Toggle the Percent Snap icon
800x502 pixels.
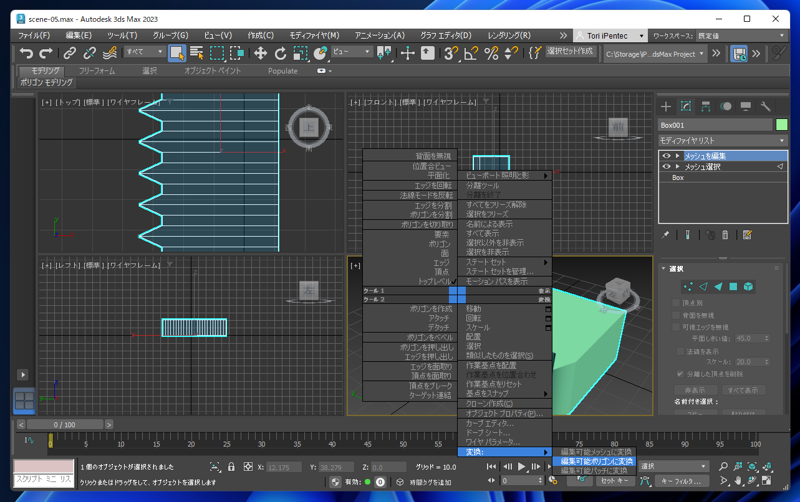[491, 53]
